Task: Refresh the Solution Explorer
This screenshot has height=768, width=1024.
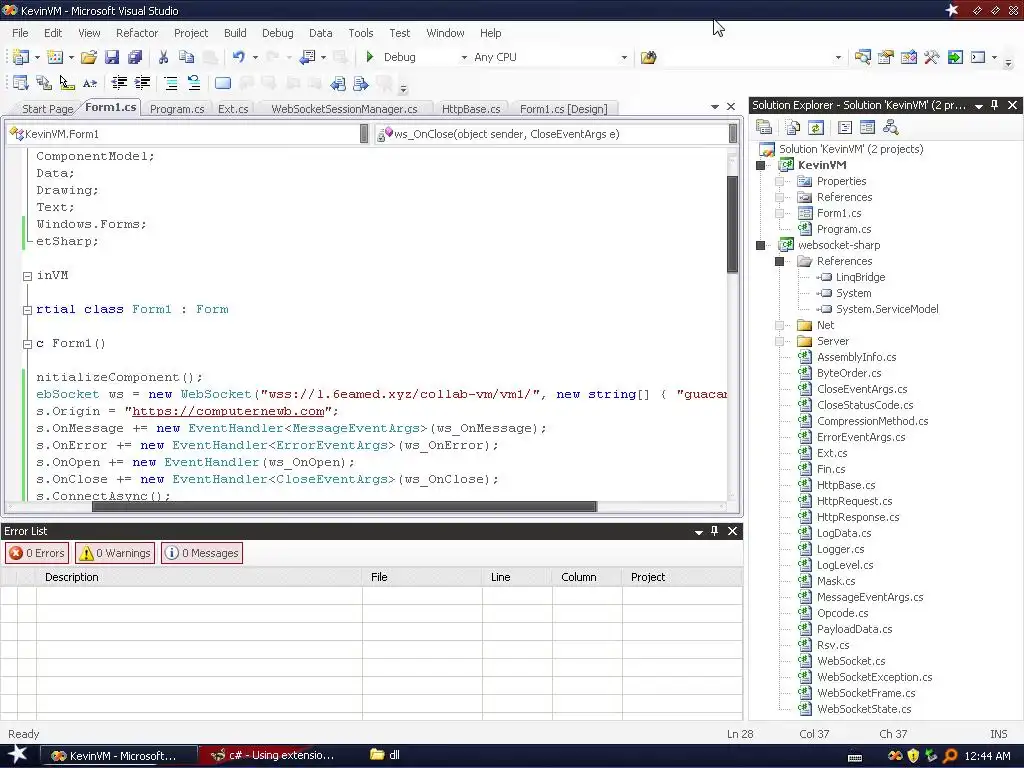Action: [x=816, y=127]
